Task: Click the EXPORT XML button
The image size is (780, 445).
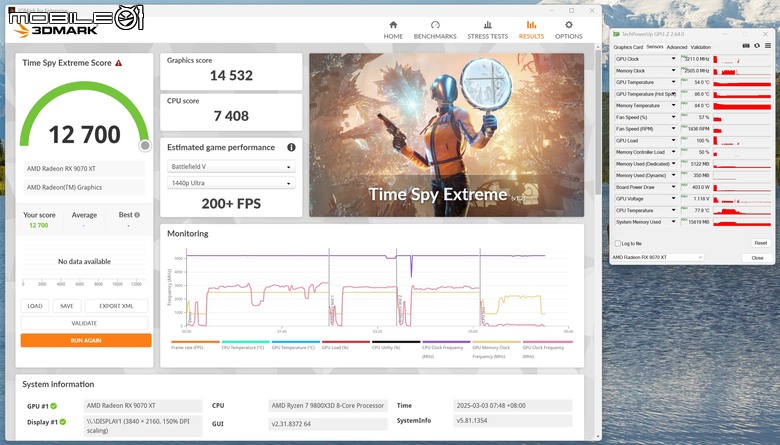Action: (x=116, y=306)
